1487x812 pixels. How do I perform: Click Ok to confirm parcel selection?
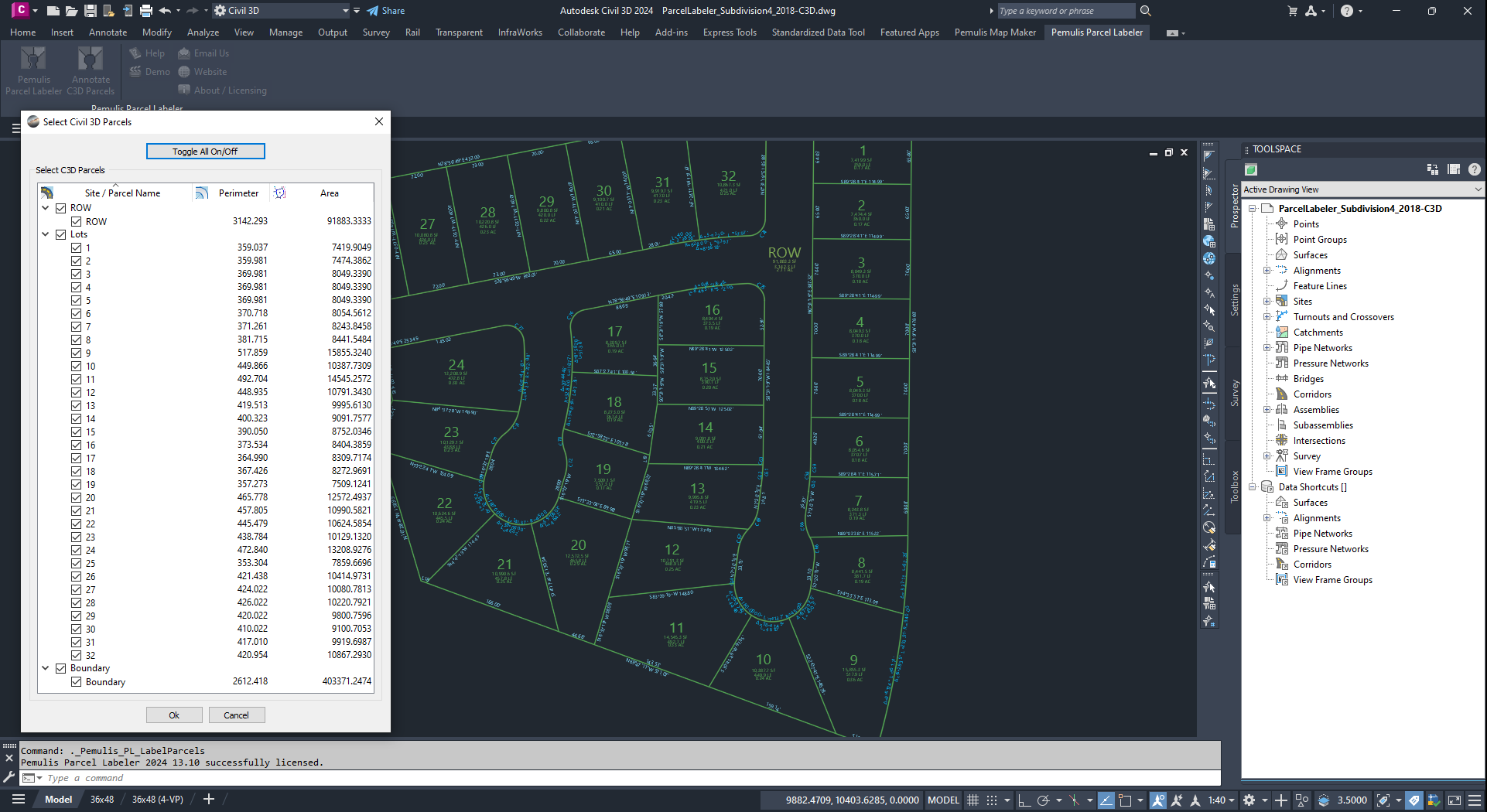174,715
